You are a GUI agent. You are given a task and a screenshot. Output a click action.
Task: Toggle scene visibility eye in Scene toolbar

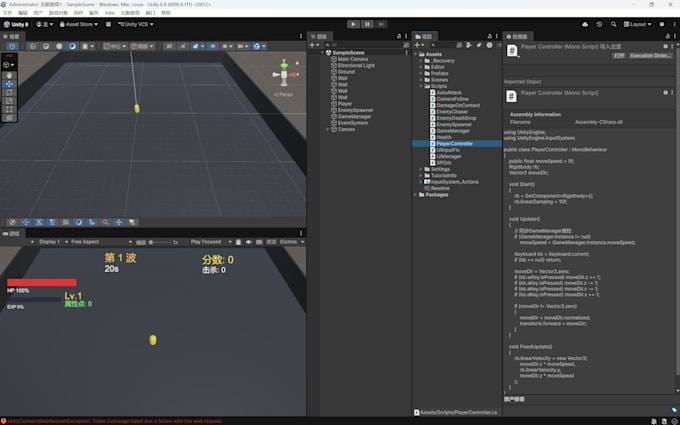tap(212, 46)
